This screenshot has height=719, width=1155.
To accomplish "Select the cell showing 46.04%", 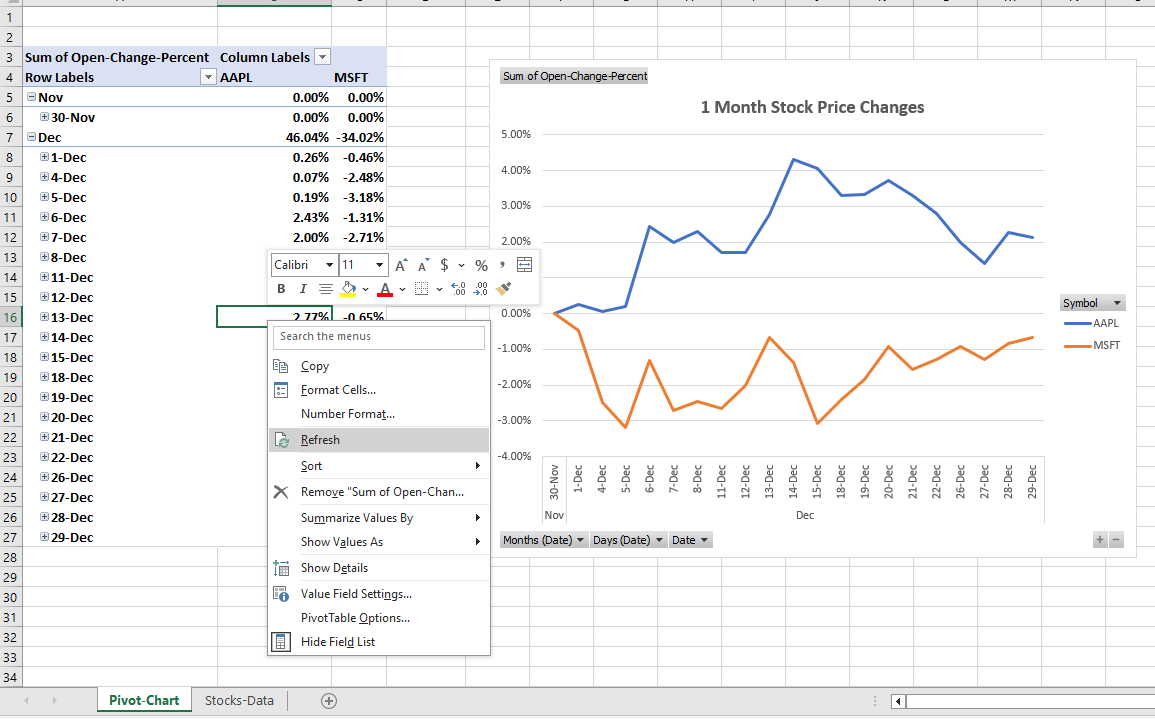I will (x=274, y=137).
